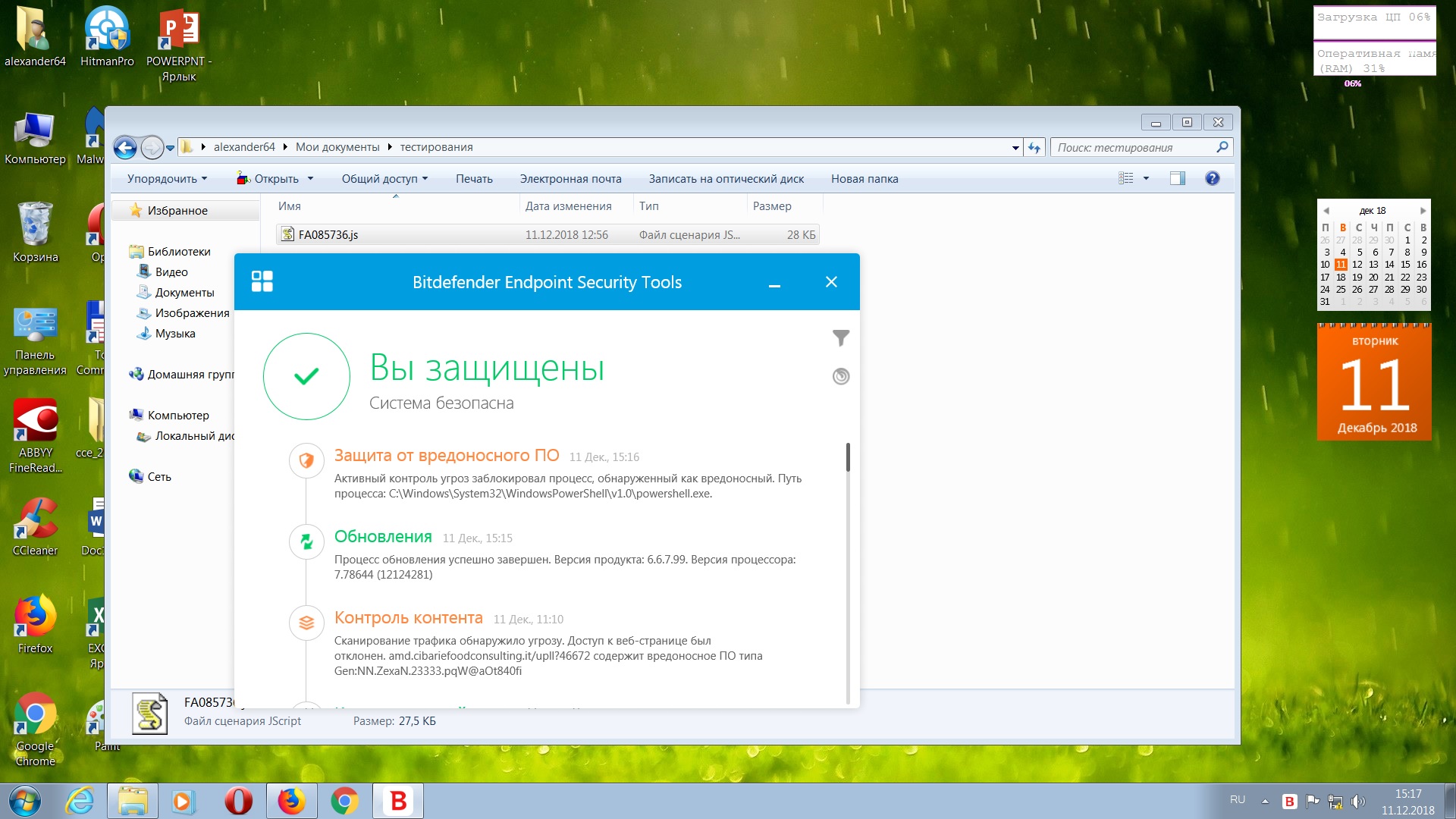
Task: Expand the Общий доступ dropdown
Action: 384,179
